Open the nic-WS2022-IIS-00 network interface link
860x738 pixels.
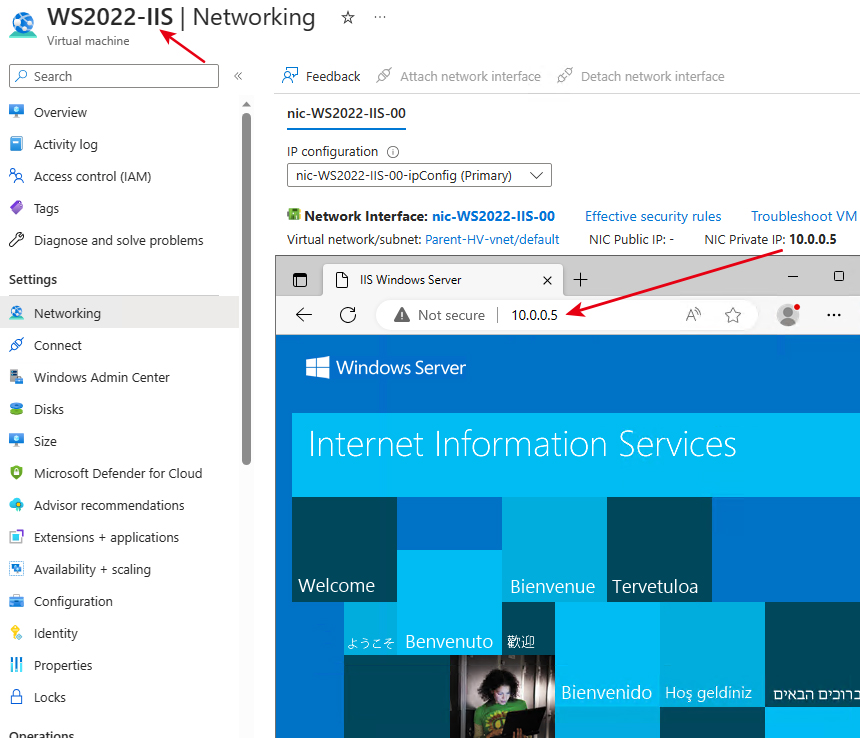493,217
